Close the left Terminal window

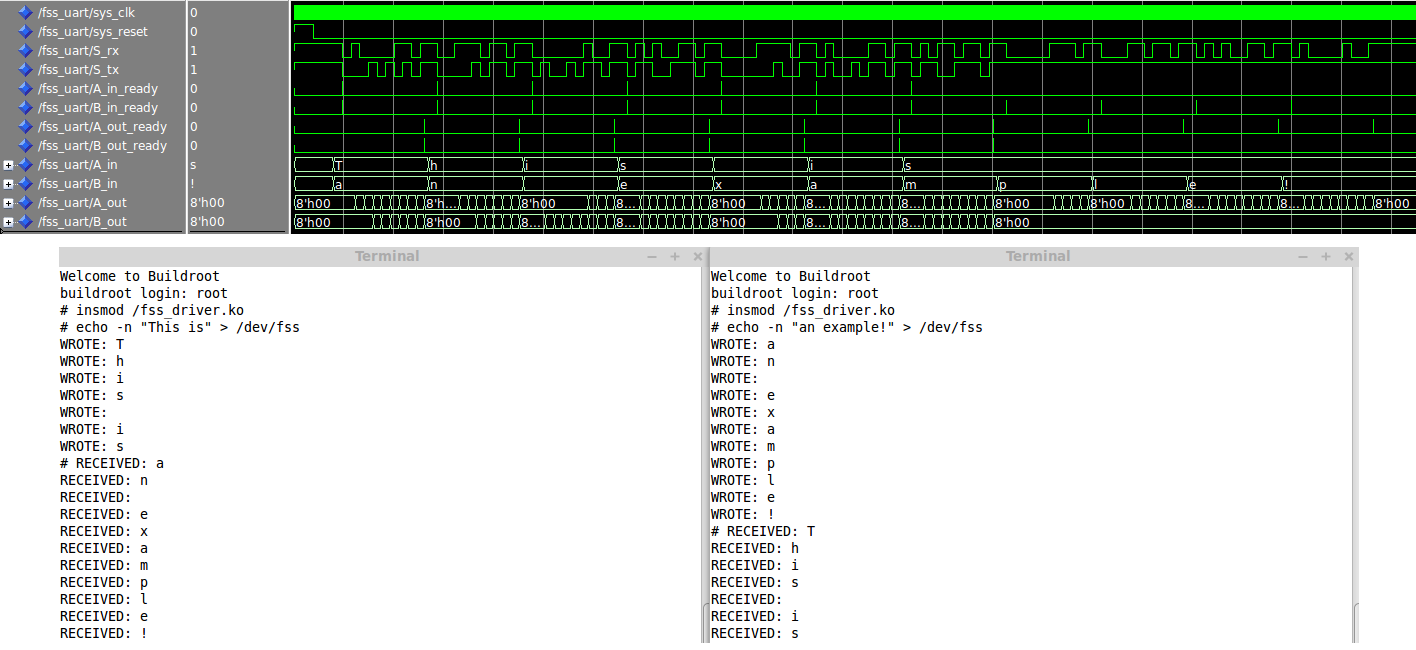pos(697,257)
